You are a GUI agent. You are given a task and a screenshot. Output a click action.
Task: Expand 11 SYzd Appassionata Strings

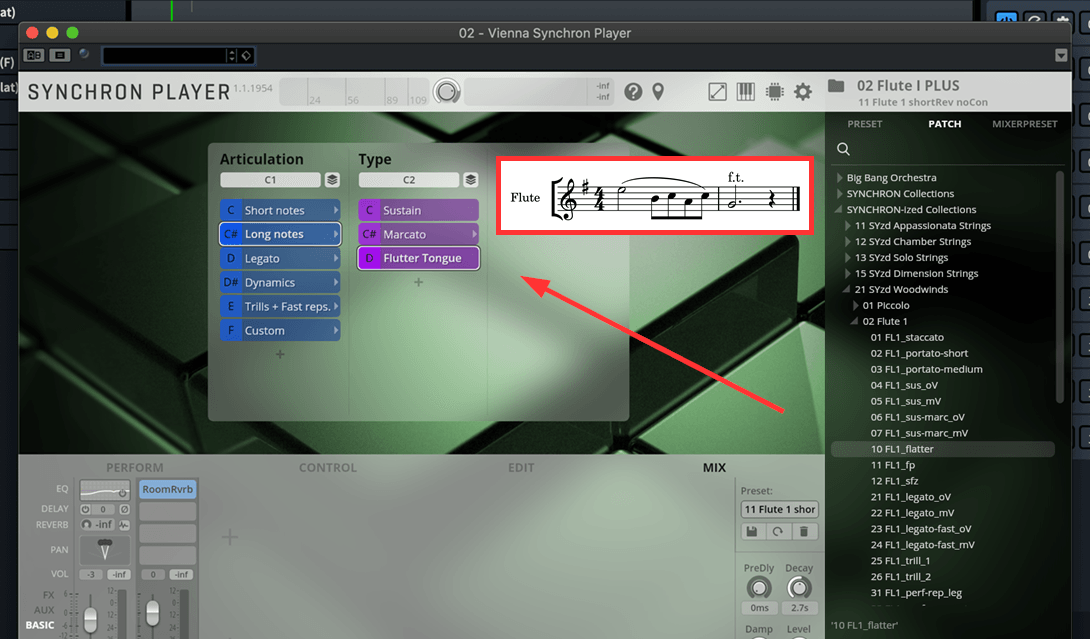pos(847,226)
